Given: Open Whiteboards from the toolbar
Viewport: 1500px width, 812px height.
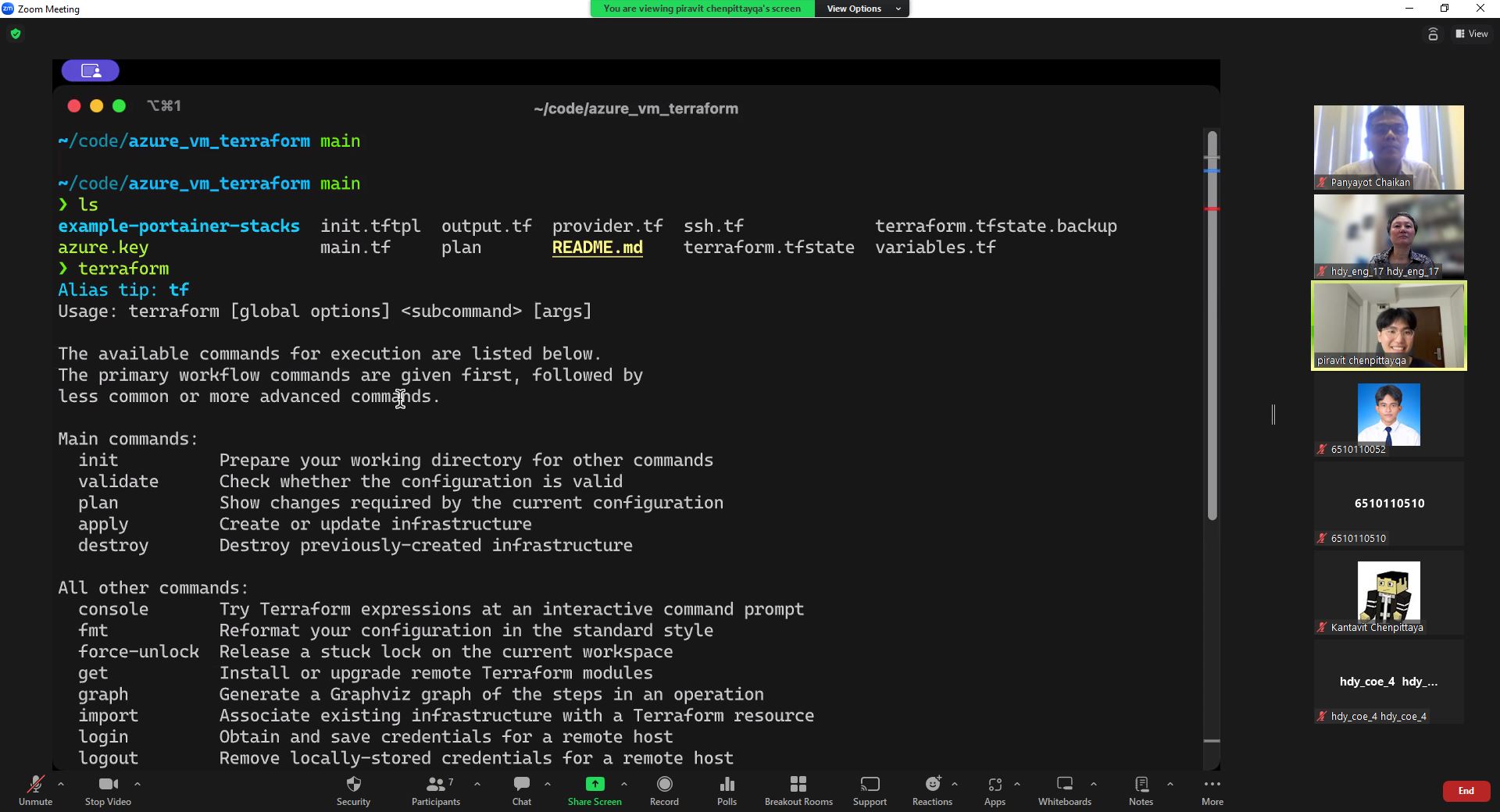Looking at the screenshot, I should pyautogui.click(x=1064, y=784).
